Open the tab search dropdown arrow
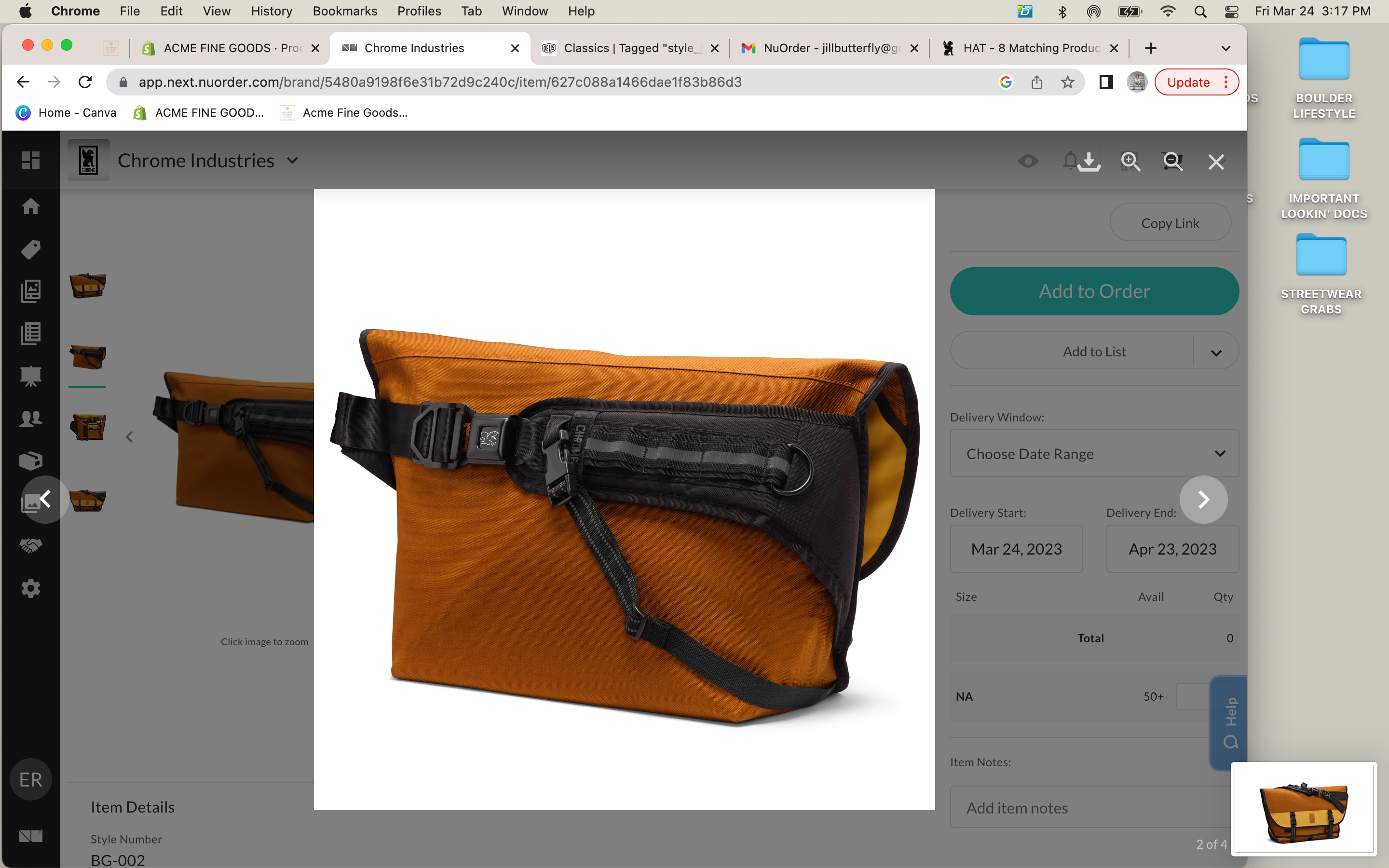Screen dimensions: 1389x868 1226,48
